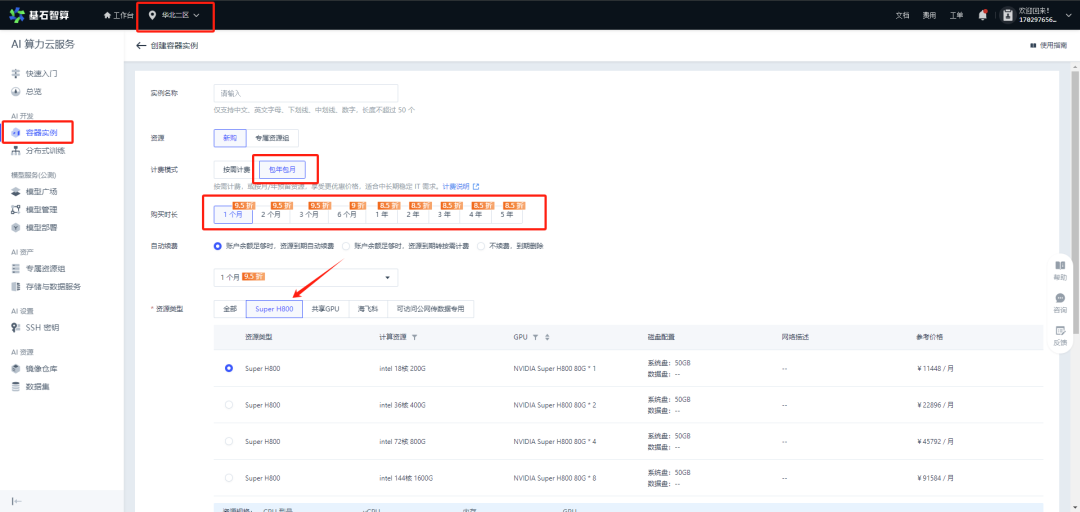Click the sort arrows in GPU column header
Image resolution: width=1080 pixels, height=512 pixels.
(x=547, y=338)
